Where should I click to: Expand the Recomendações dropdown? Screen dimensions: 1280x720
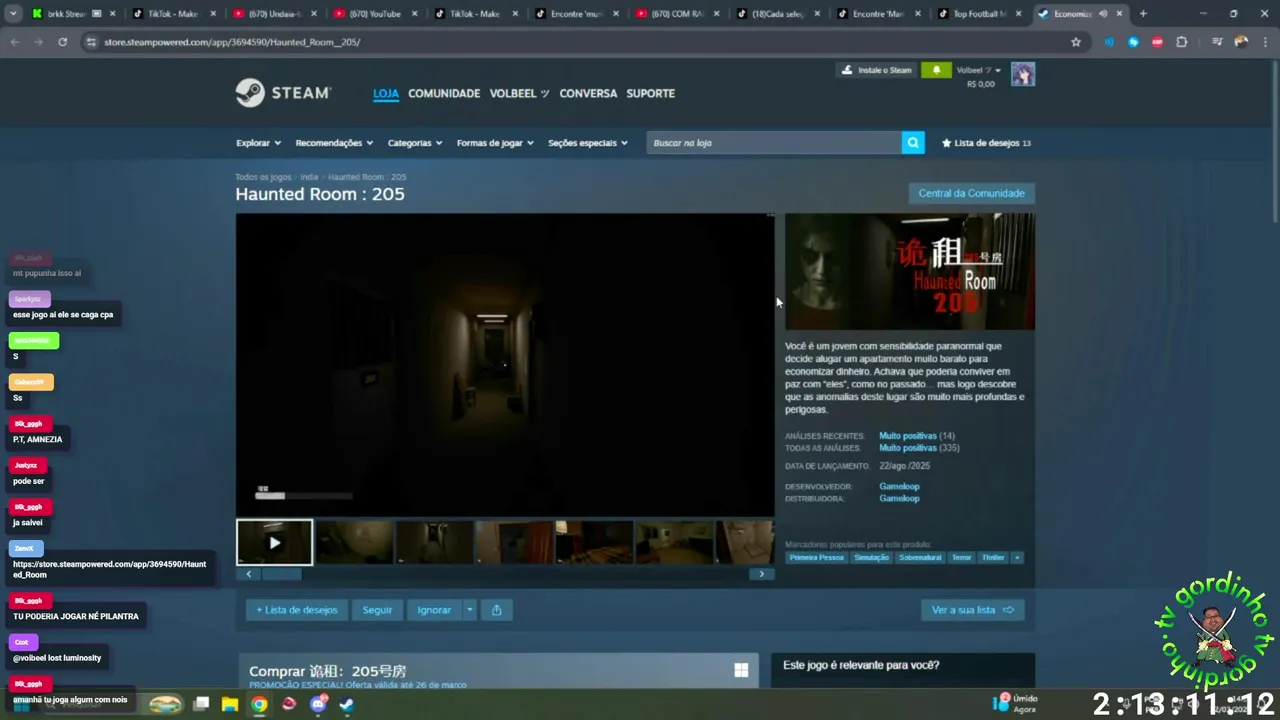click(334, 143)
